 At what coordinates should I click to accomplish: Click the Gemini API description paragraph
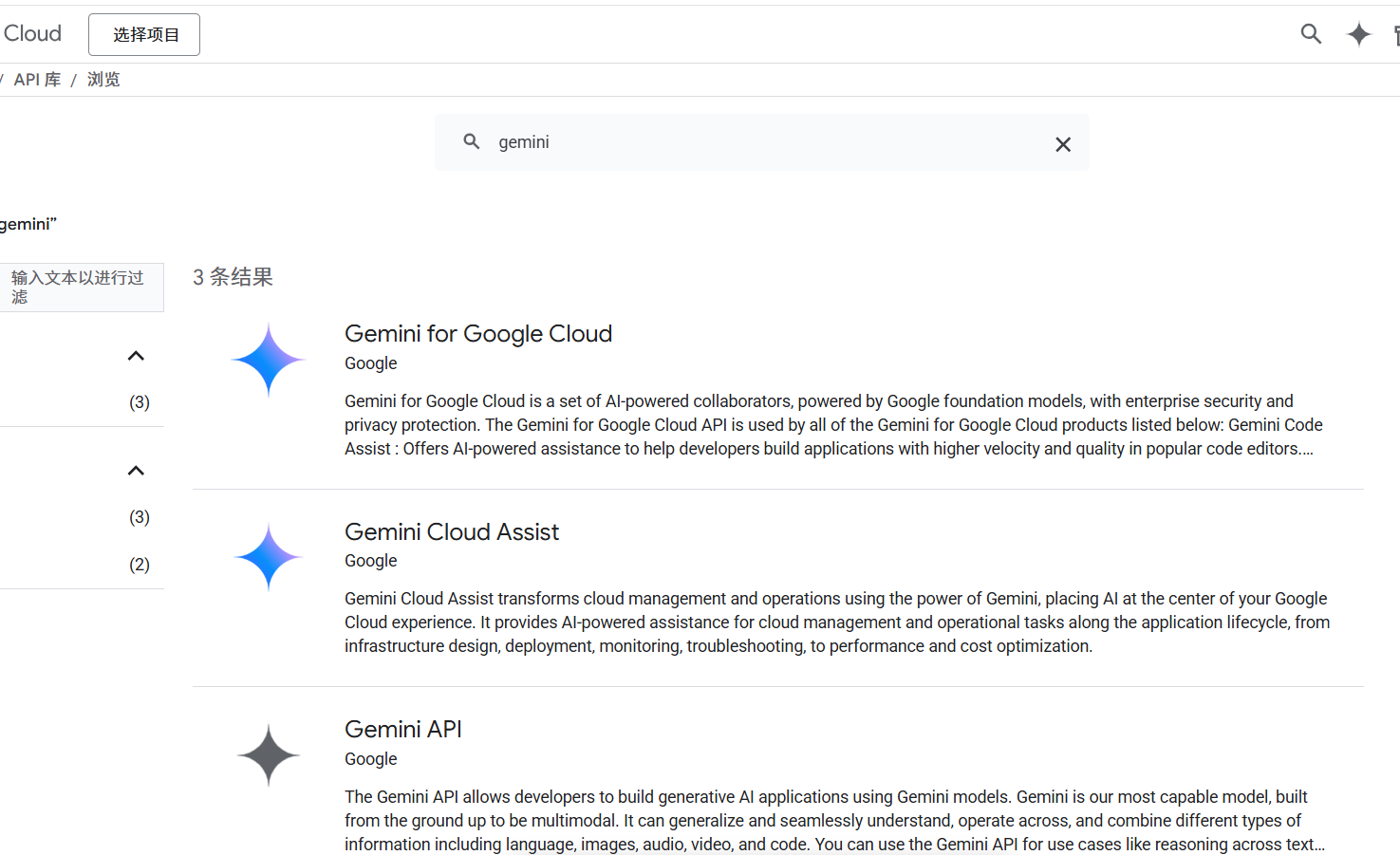pos(835,821)
